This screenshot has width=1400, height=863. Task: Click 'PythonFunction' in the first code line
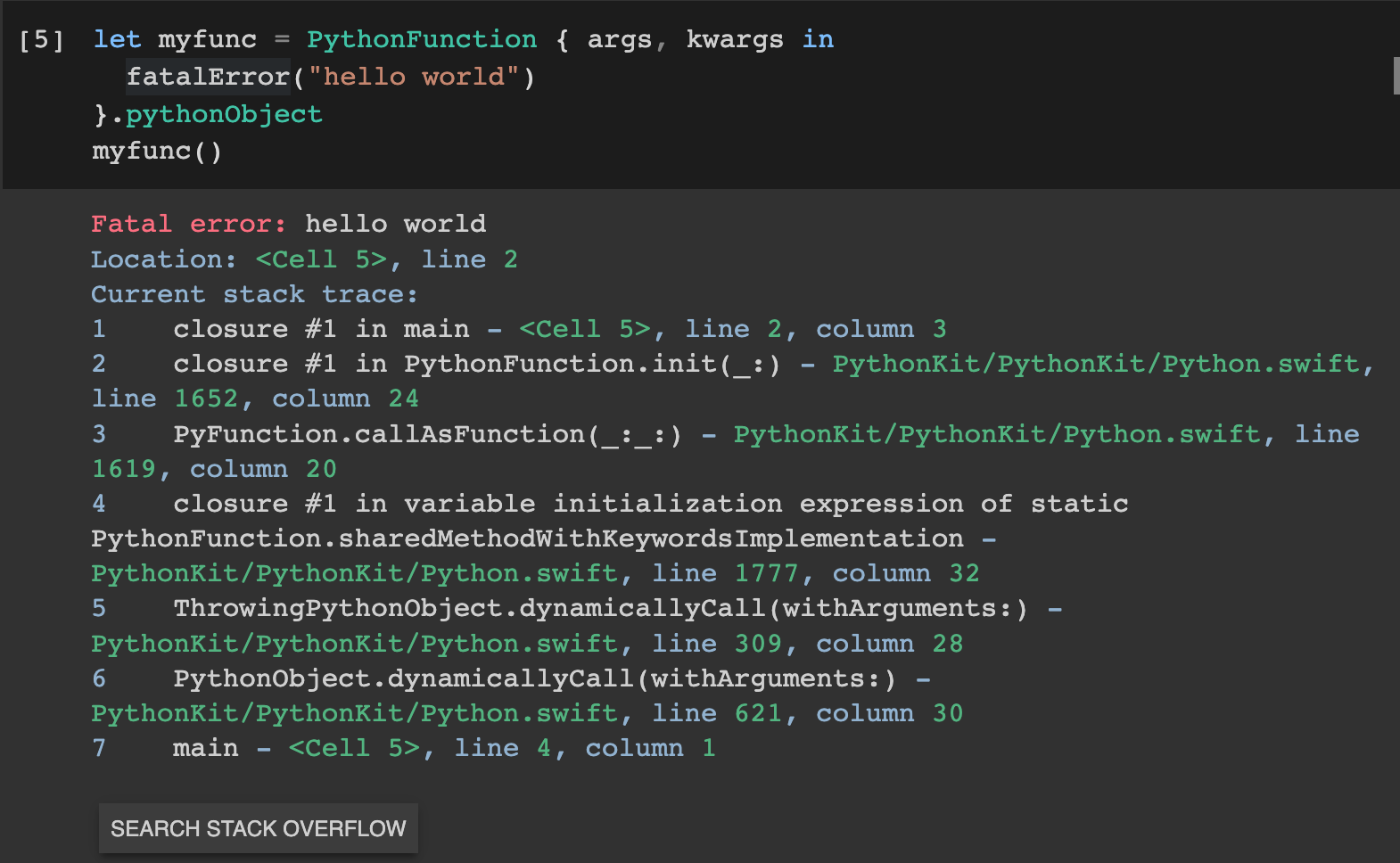(x=422, y=40)
